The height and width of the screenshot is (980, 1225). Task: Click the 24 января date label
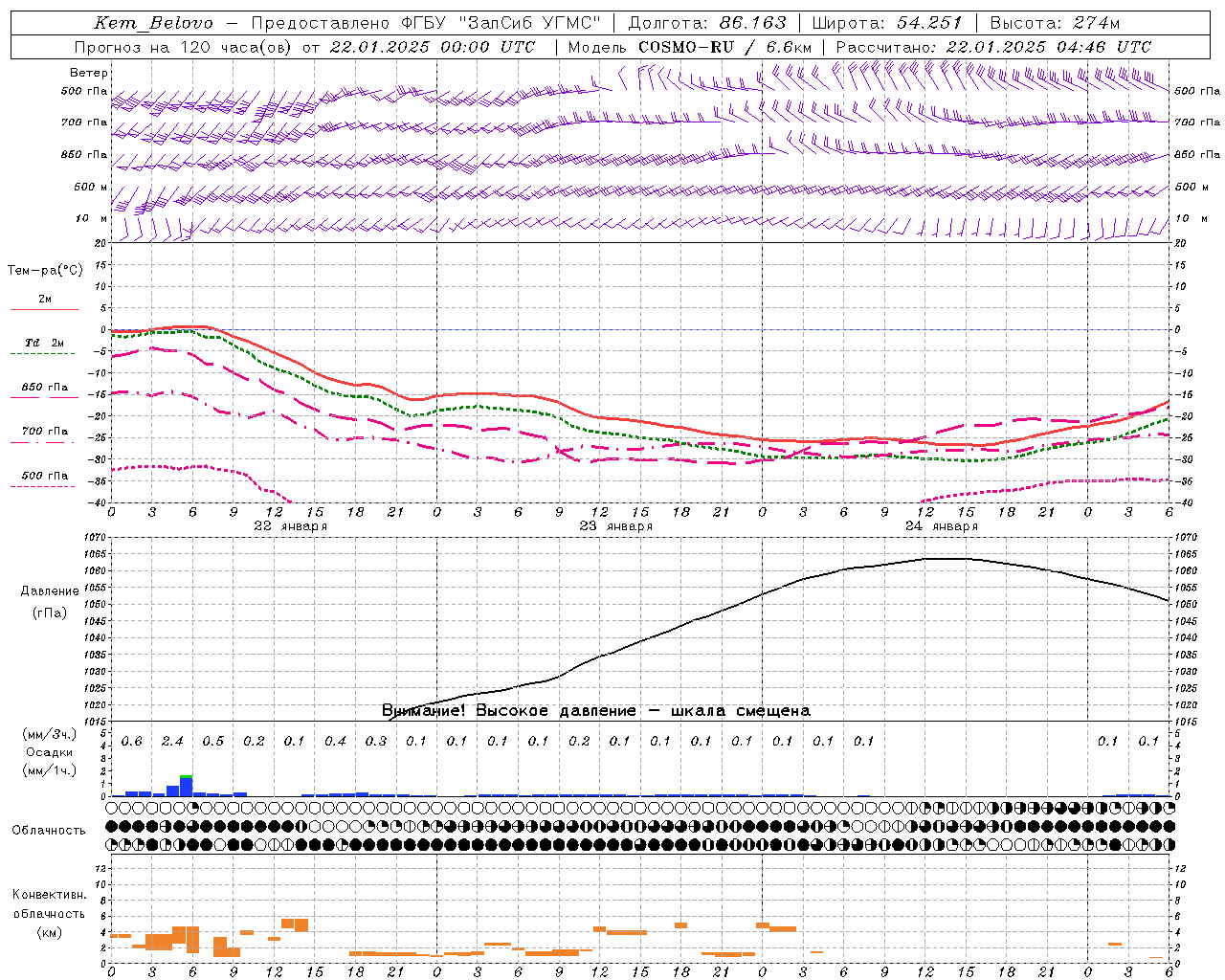[942, 526]
